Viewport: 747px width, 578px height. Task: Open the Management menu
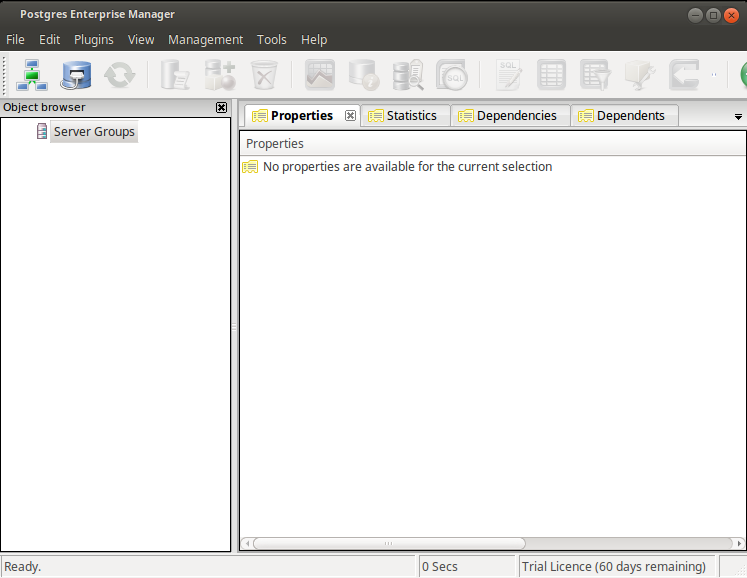click(205, 40)
